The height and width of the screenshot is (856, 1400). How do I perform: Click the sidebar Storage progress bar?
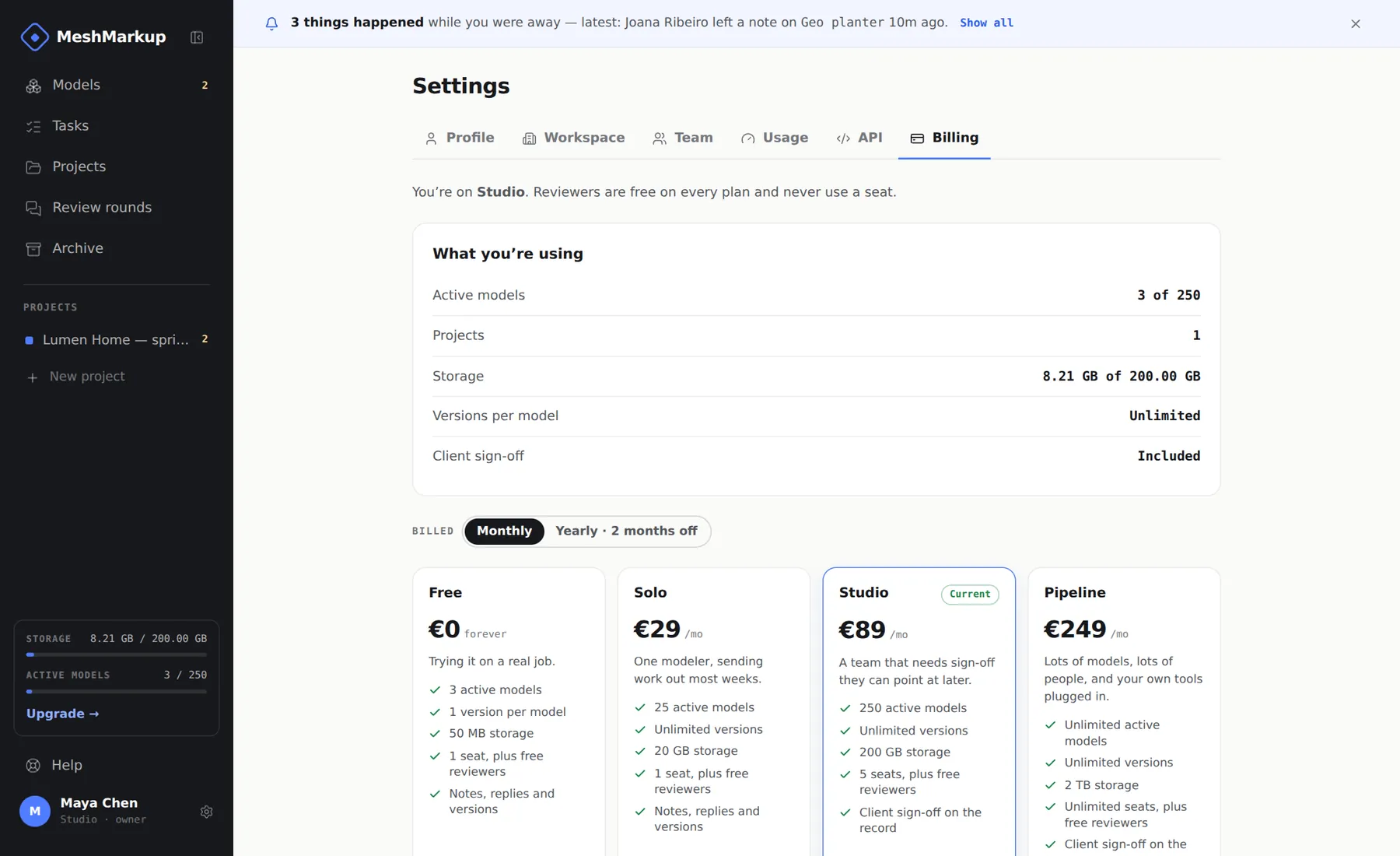click(x=117, y=654)
